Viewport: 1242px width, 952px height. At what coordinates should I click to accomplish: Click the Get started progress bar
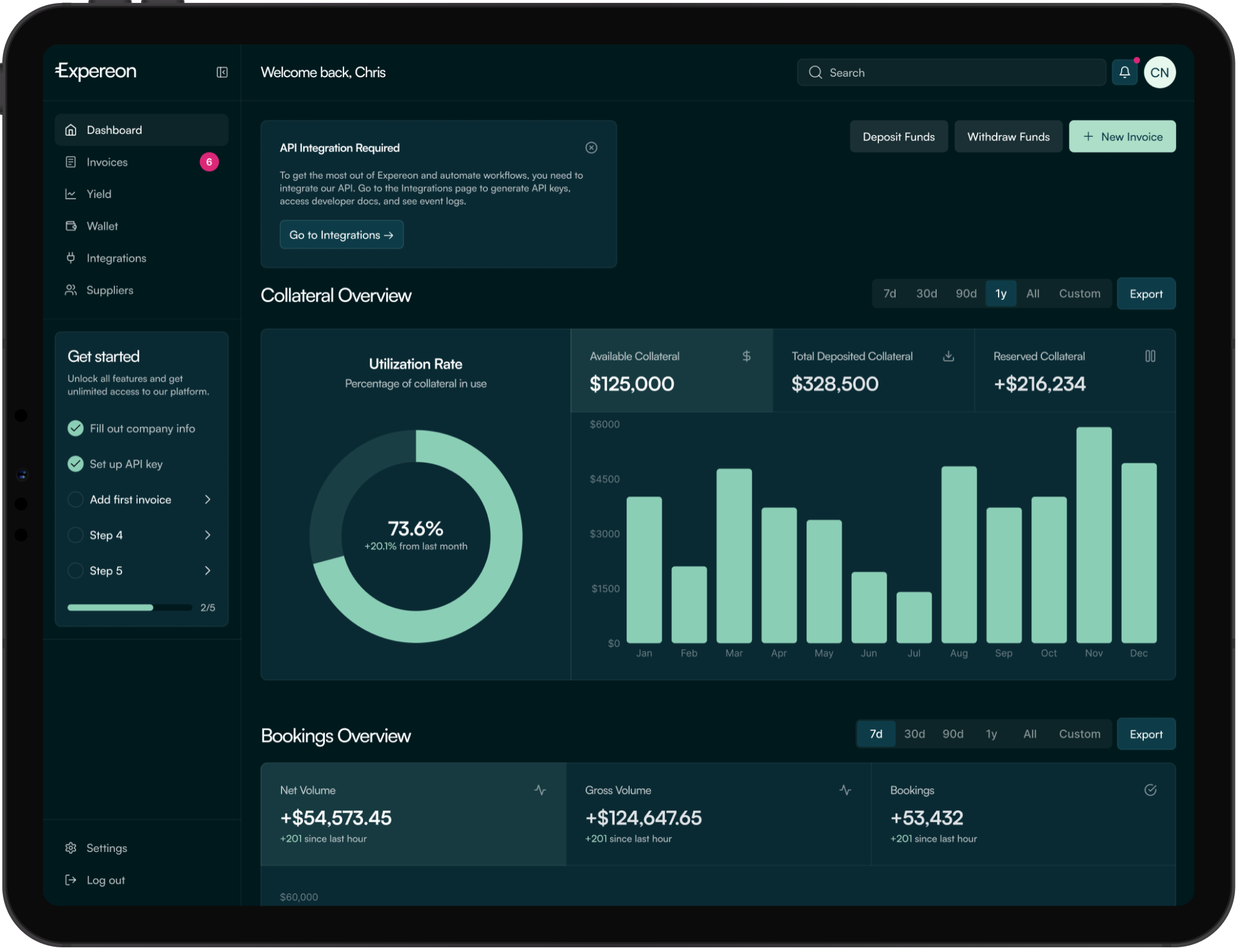coord(129,607)
